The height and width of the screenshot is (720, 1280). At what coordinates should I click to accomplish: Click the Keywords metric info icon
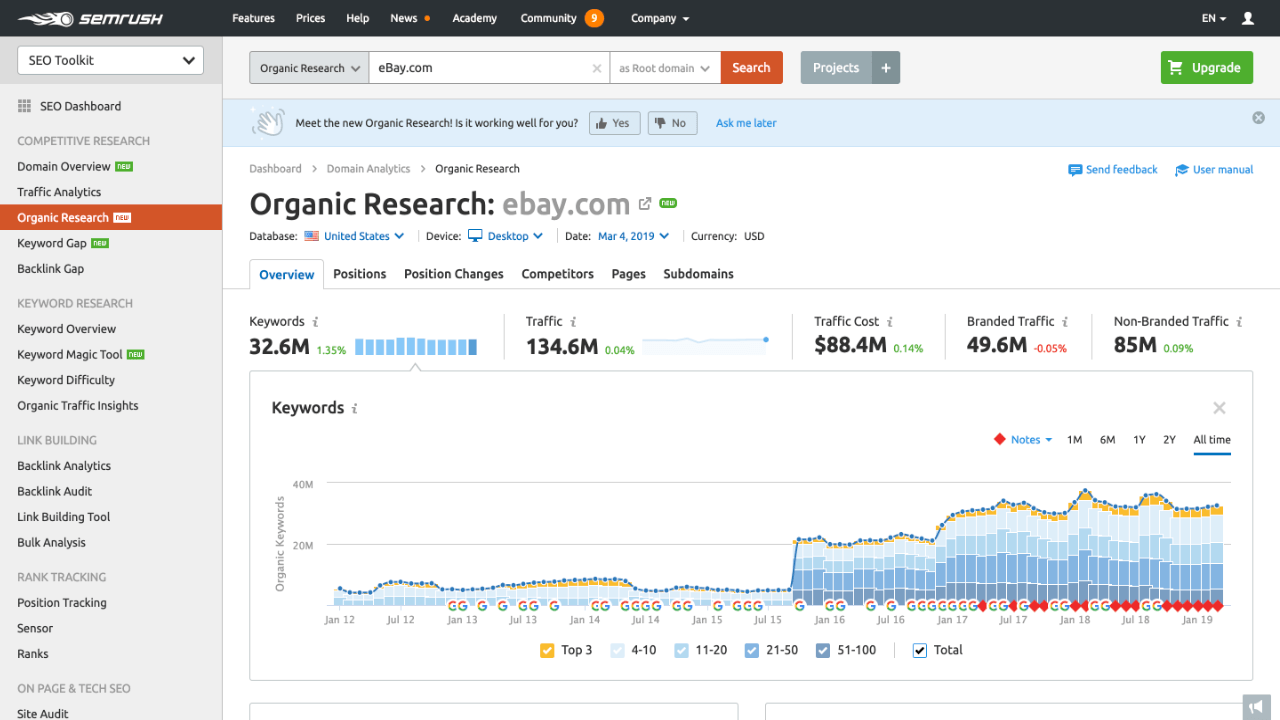pos(316,322)
